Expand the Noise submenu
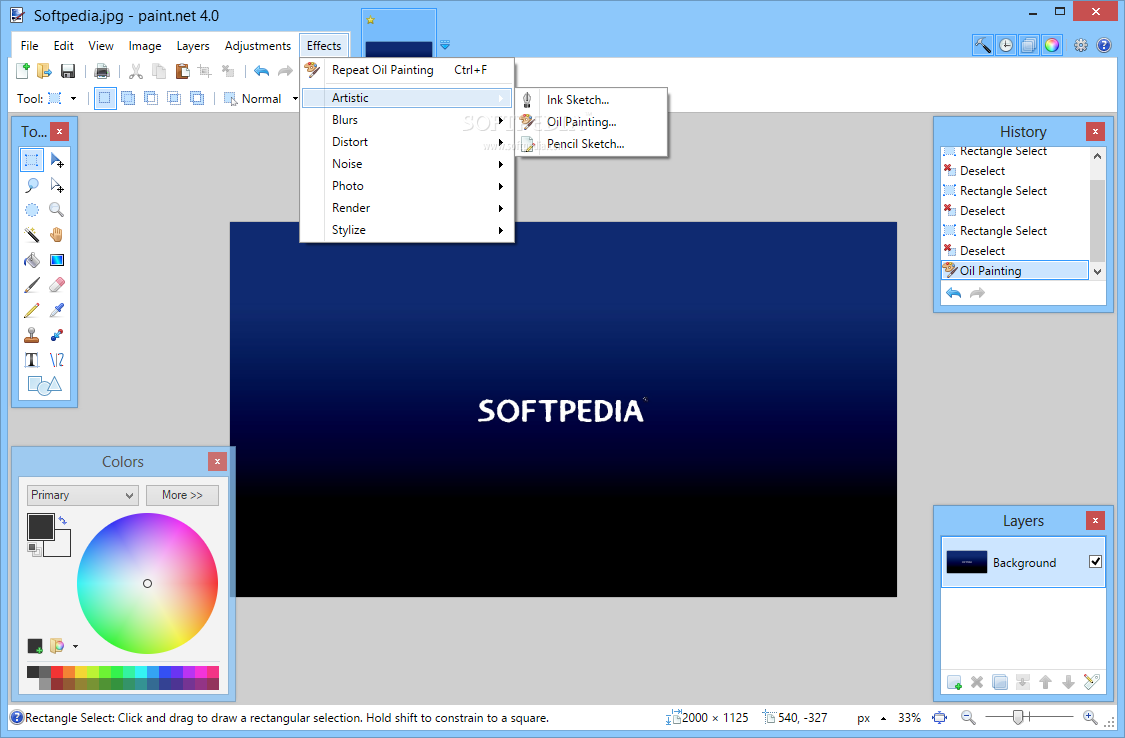Viewport: 1125px width, 738px height. [408, 164]
